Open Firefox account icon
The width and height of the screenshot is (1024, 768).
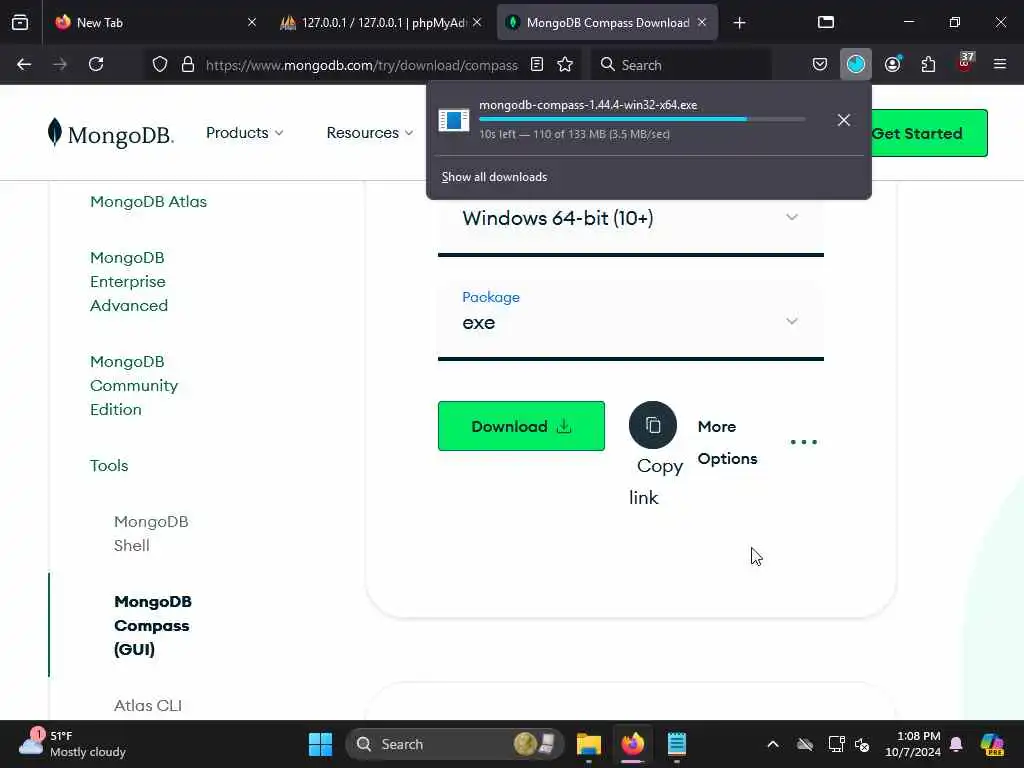point(893,64)
